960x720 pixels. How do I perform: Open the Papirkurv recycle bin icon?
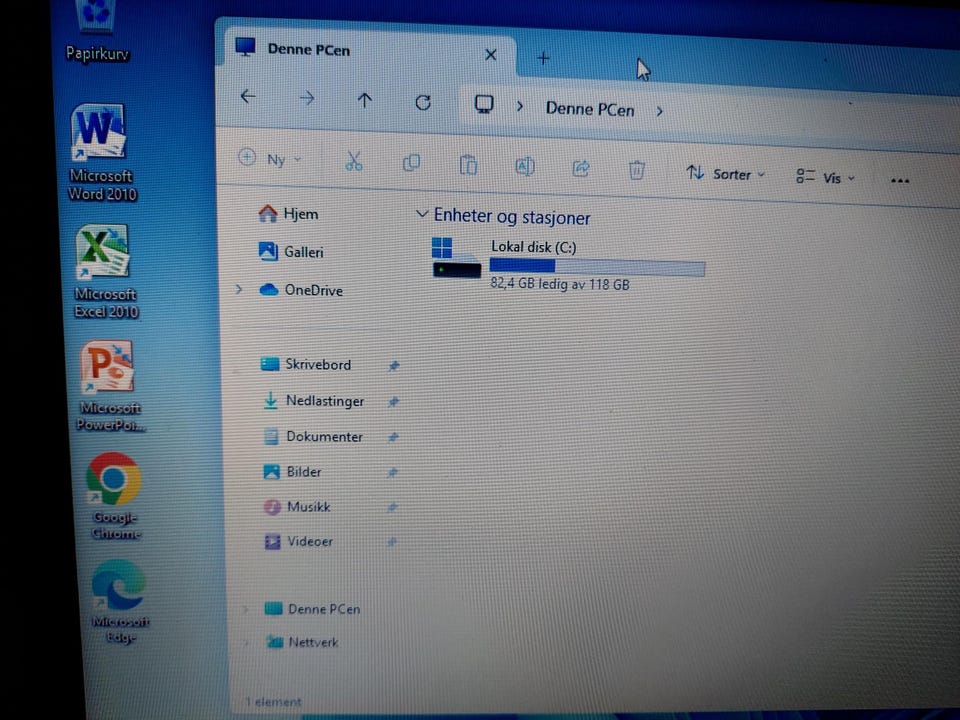tap(97, 31)
